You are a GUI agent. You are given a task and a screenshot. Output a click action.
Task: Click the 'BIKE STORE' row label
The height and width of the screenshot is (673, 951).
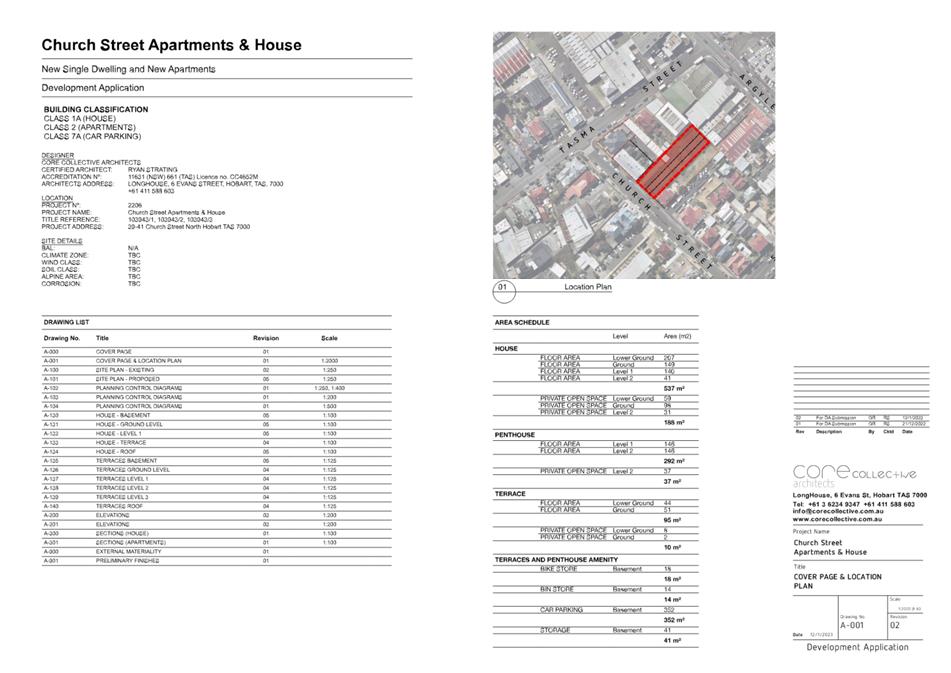[x=559, y=569]
